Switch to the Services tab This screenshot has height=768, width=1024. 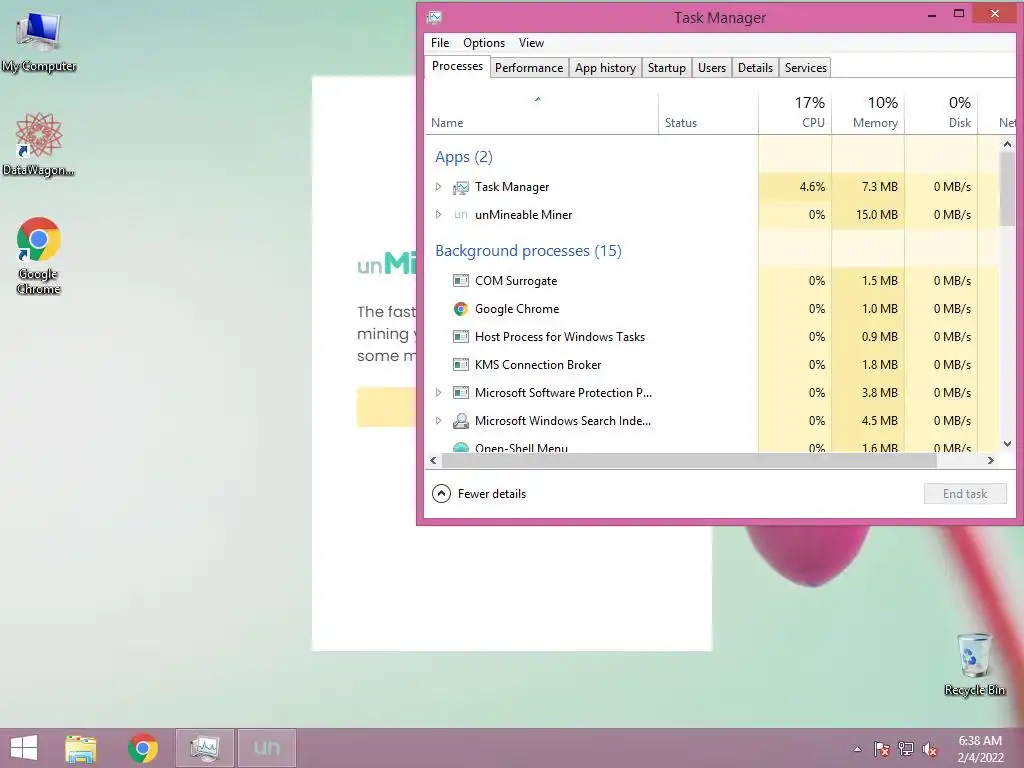(806, 67)
